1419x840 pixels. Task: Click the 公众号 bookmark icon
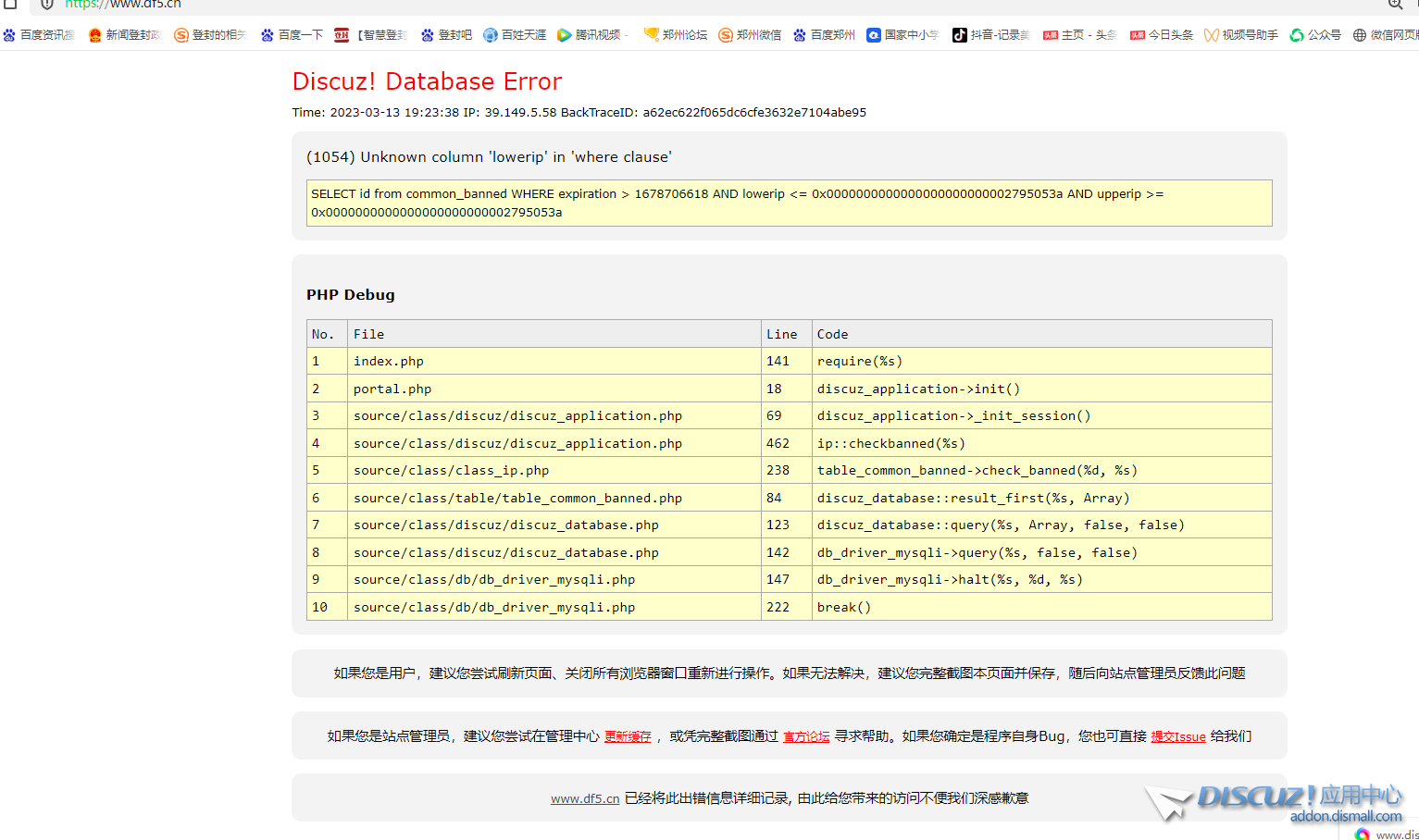pyautogui.click(x=1294, y=35)
